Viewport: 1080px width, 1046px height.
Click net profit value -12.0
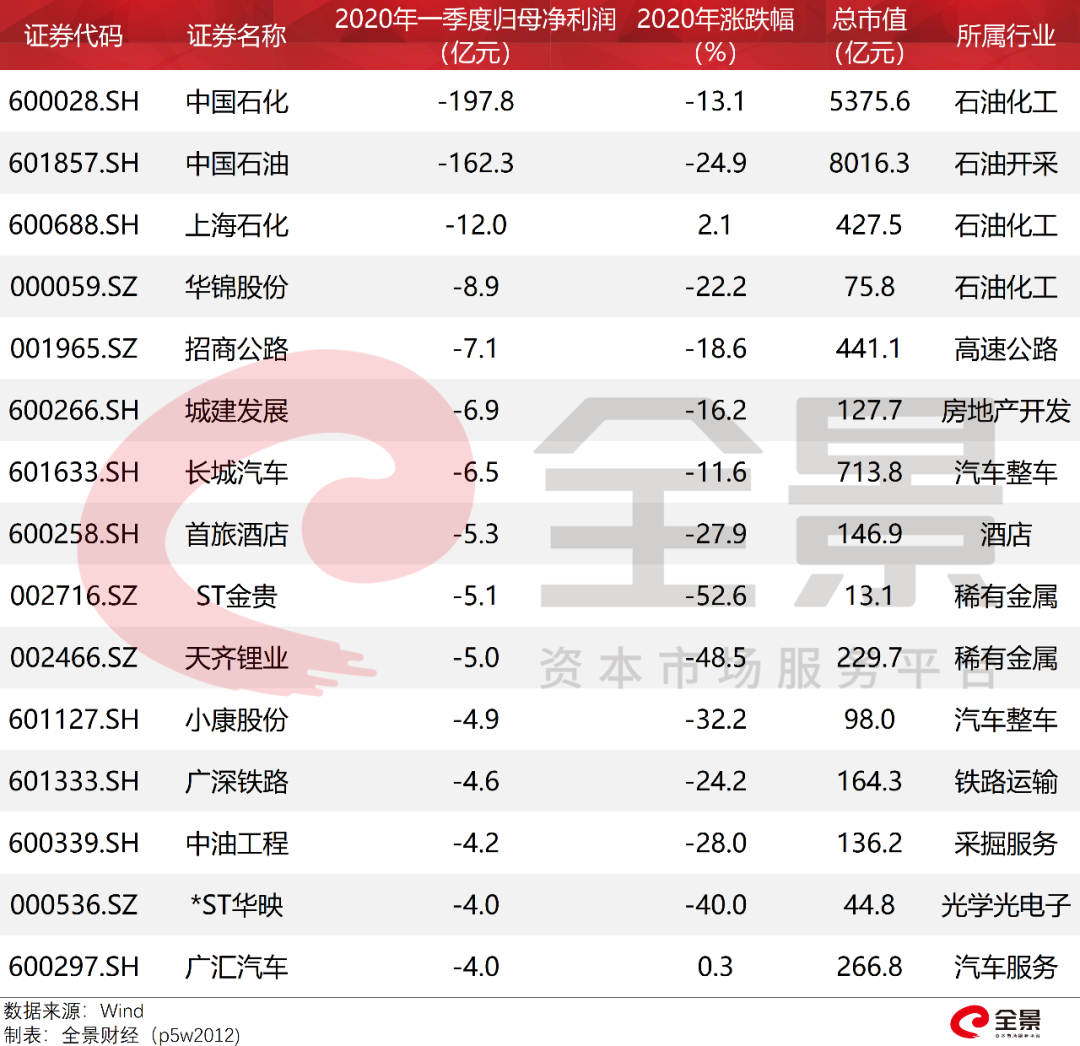click(476, 225)
